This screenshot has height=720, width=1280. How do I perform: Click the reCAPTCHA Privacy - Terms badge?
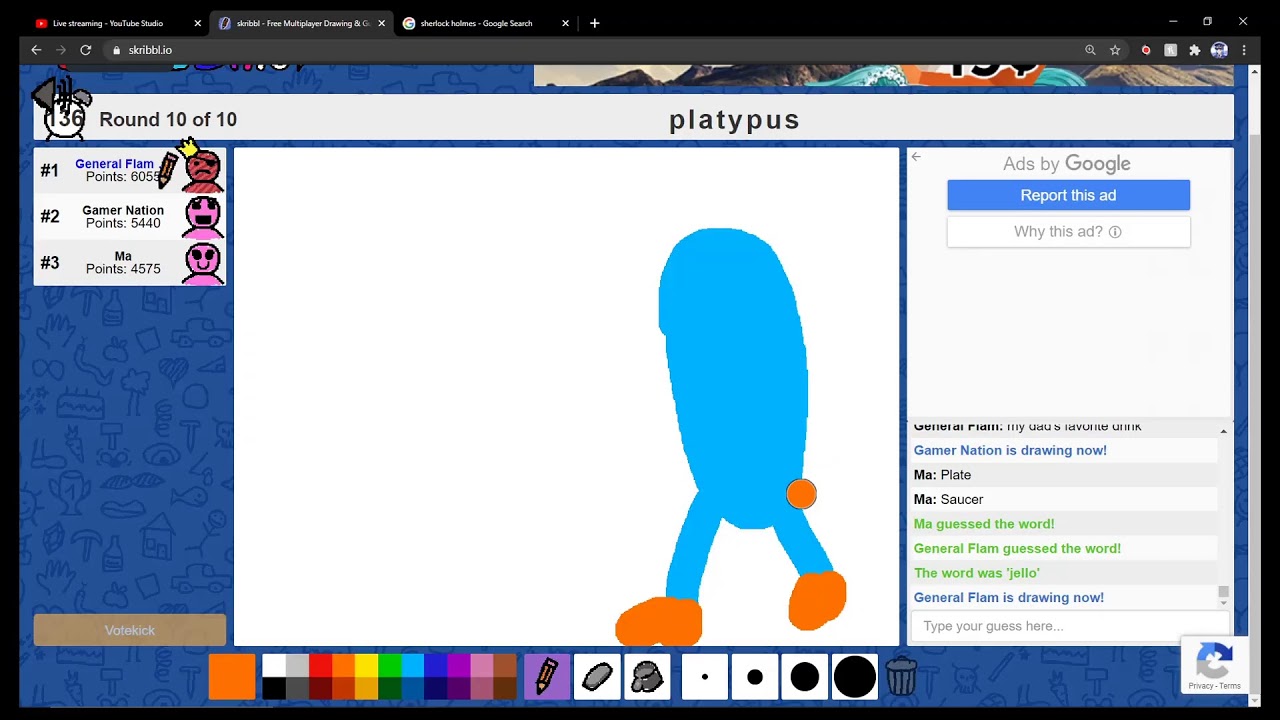click(1214, 665)
